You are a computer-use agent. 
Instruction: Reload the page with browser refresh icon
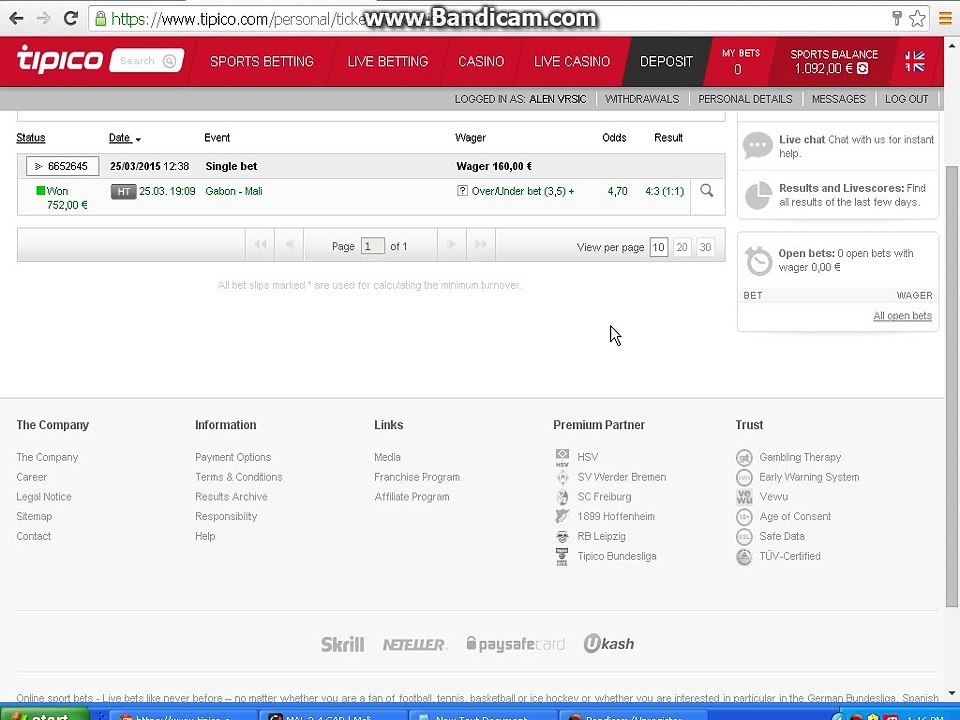[71, 18]
